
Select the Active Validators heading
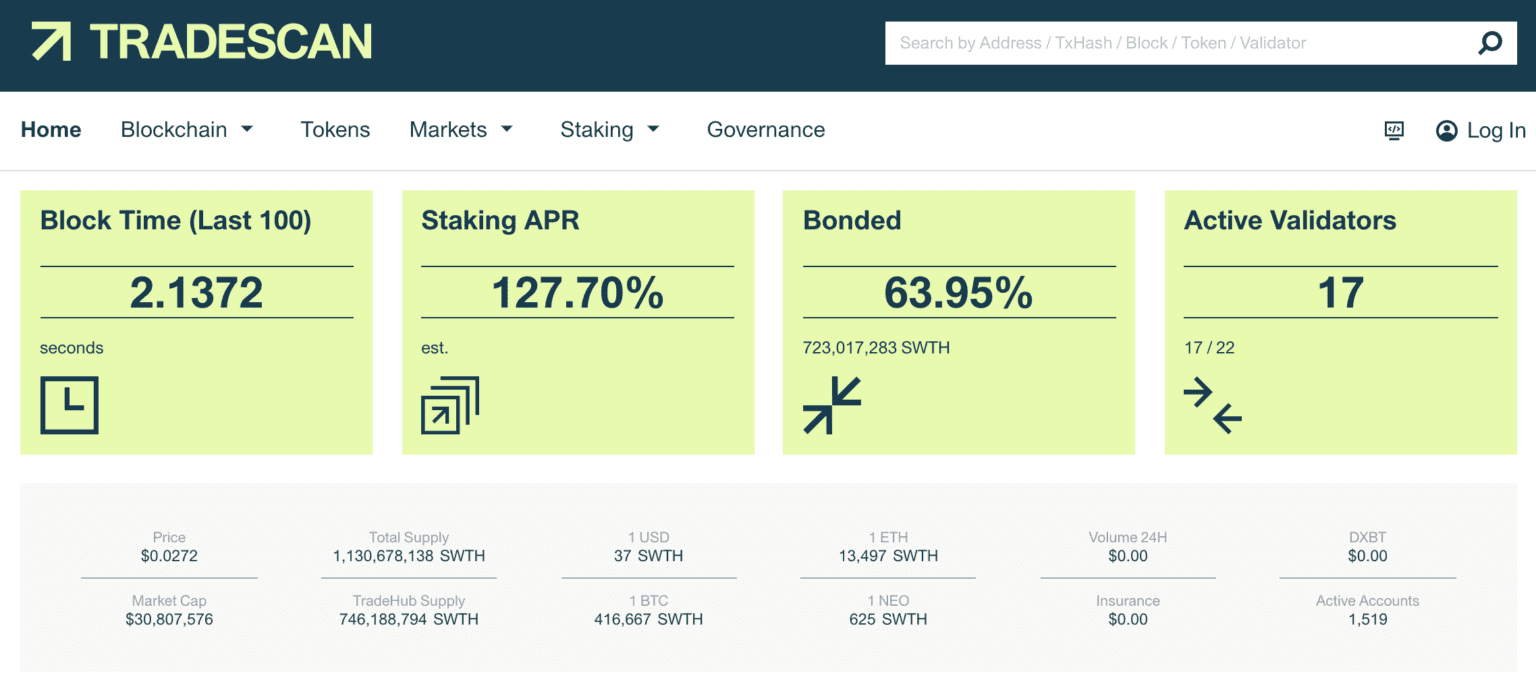click(1290, 221)
